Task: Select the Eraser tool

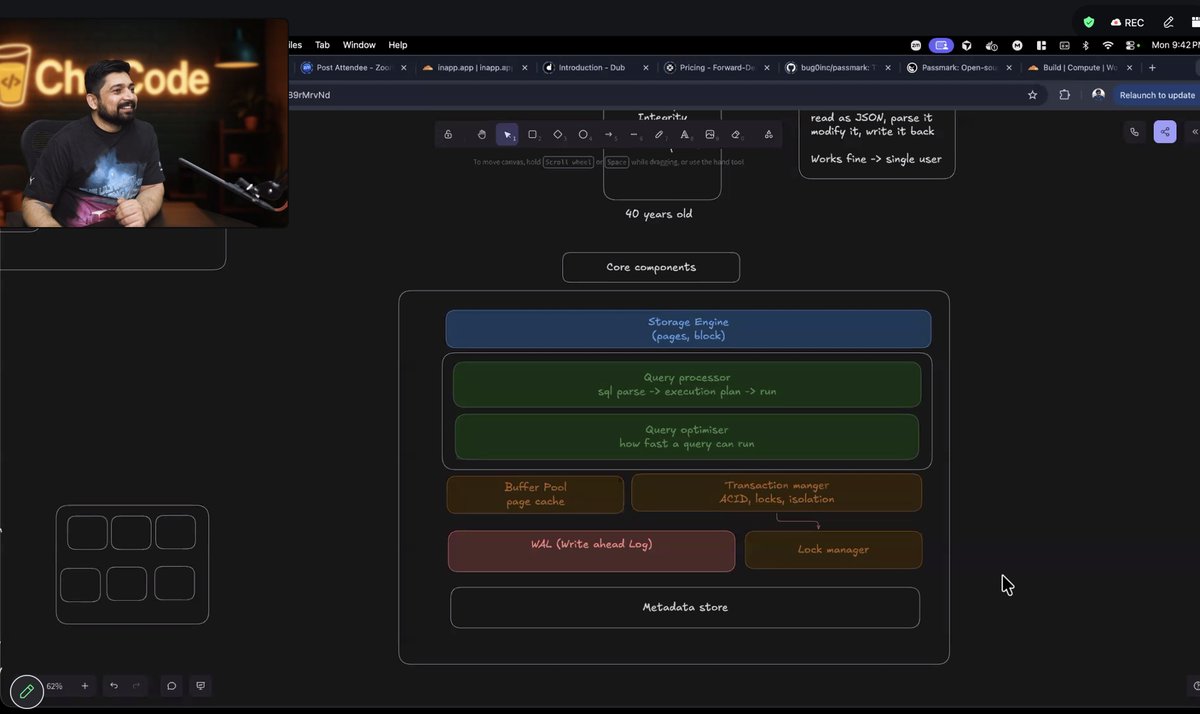Action: (735, 134)
